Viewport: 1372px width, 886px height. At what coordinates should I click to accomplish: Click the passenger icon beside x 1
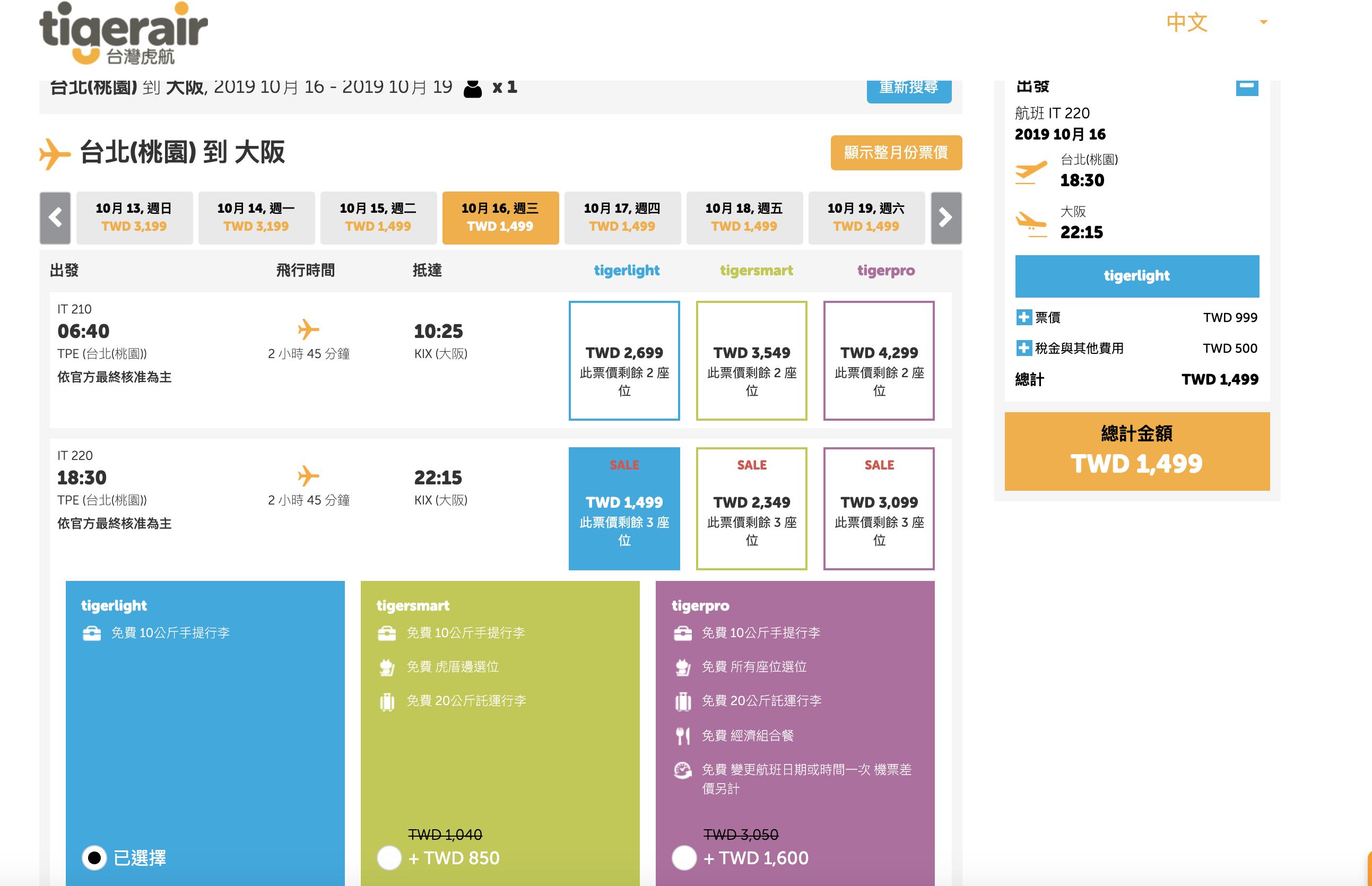[472, 88]
